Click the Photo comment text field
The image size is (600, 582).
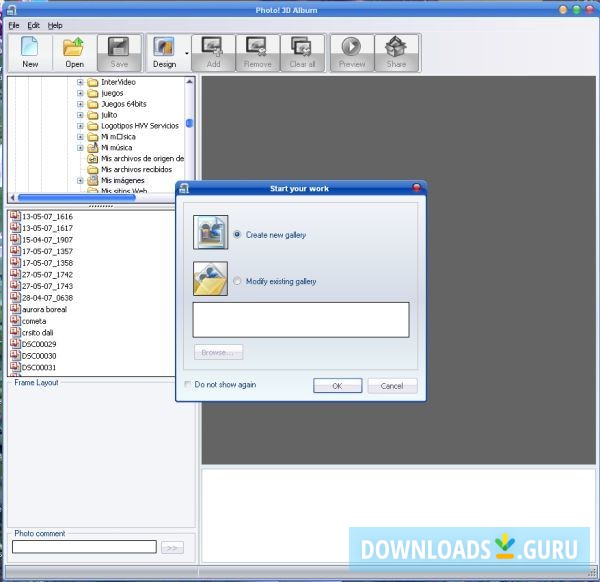click(84, 547)
